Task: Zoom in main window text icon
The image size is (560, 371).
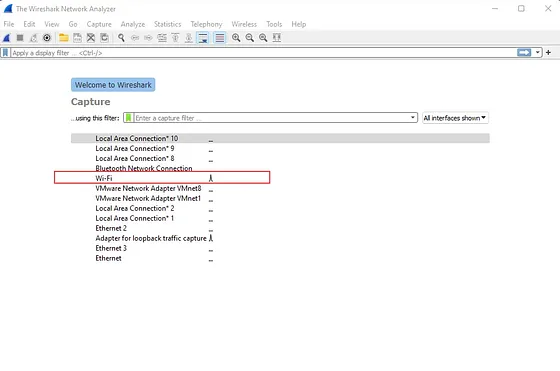Action: click(x=236, y=37)
